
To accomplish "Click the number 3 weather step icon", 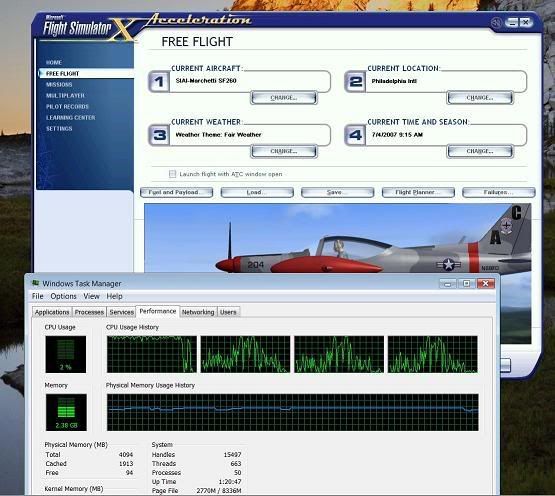I will [x=159, y=135].
